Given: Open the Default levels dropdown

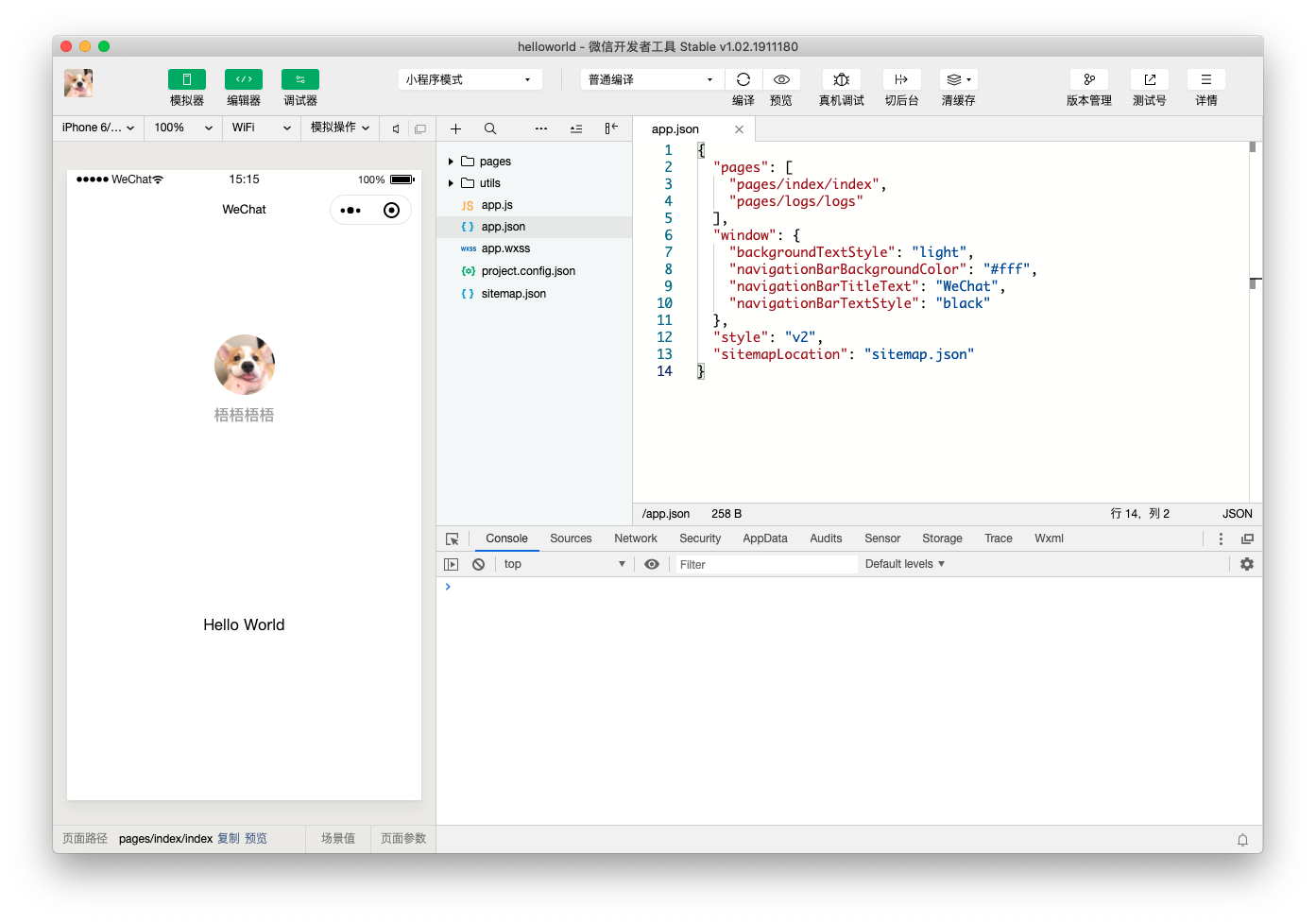Looking at the screenshot, I should point(905,564).
